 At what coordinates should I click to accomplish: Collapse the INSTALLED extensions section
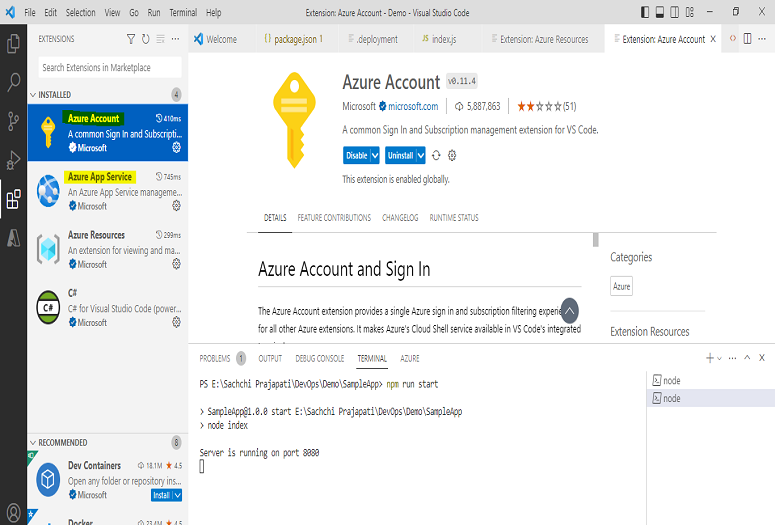tap(33, 94)
